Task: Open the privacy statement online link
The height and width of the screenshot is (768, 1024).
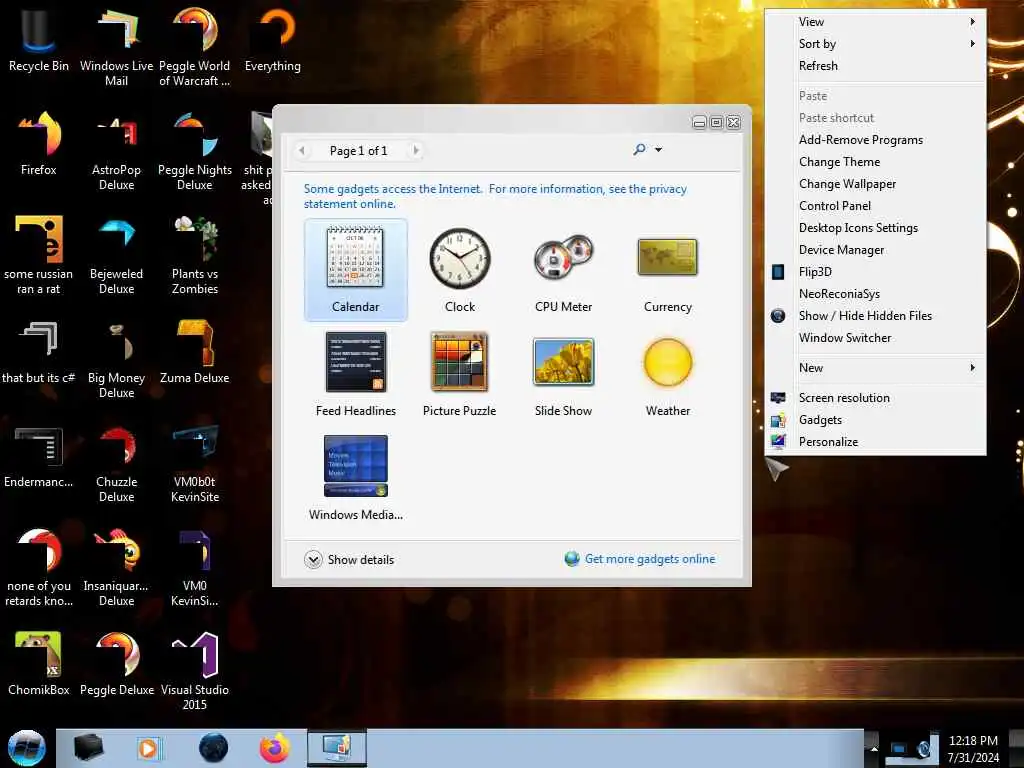Action: click(x=495, y=197)
